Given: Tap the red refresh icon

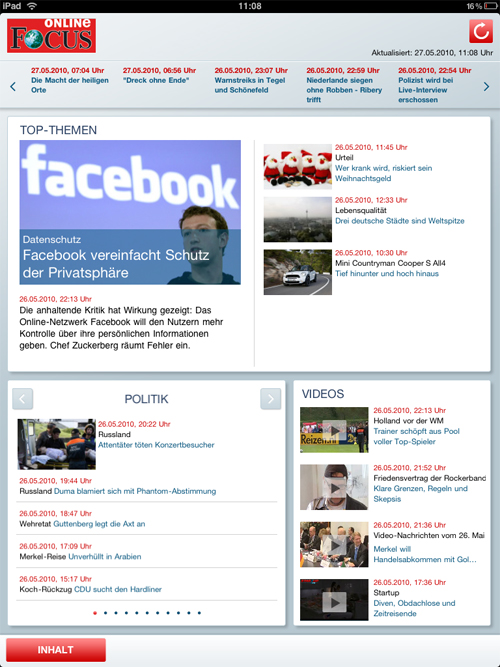Looking at the screenshot, I should 481,31.
